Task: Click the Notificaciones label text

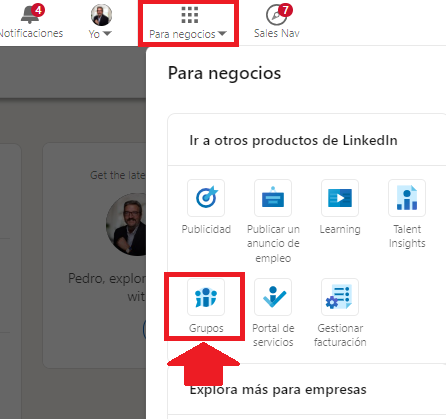Action: coord(31,33)
